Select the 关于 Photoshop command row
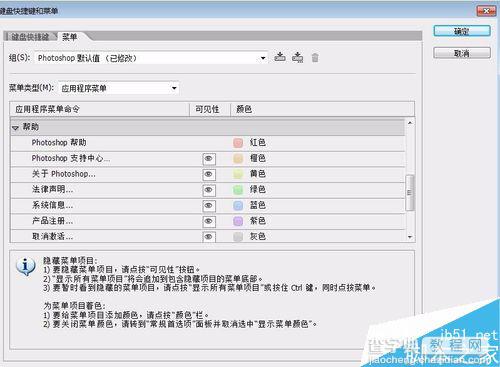Image resolution: width=500 pixels, height=367 pixels. (208, 174)
